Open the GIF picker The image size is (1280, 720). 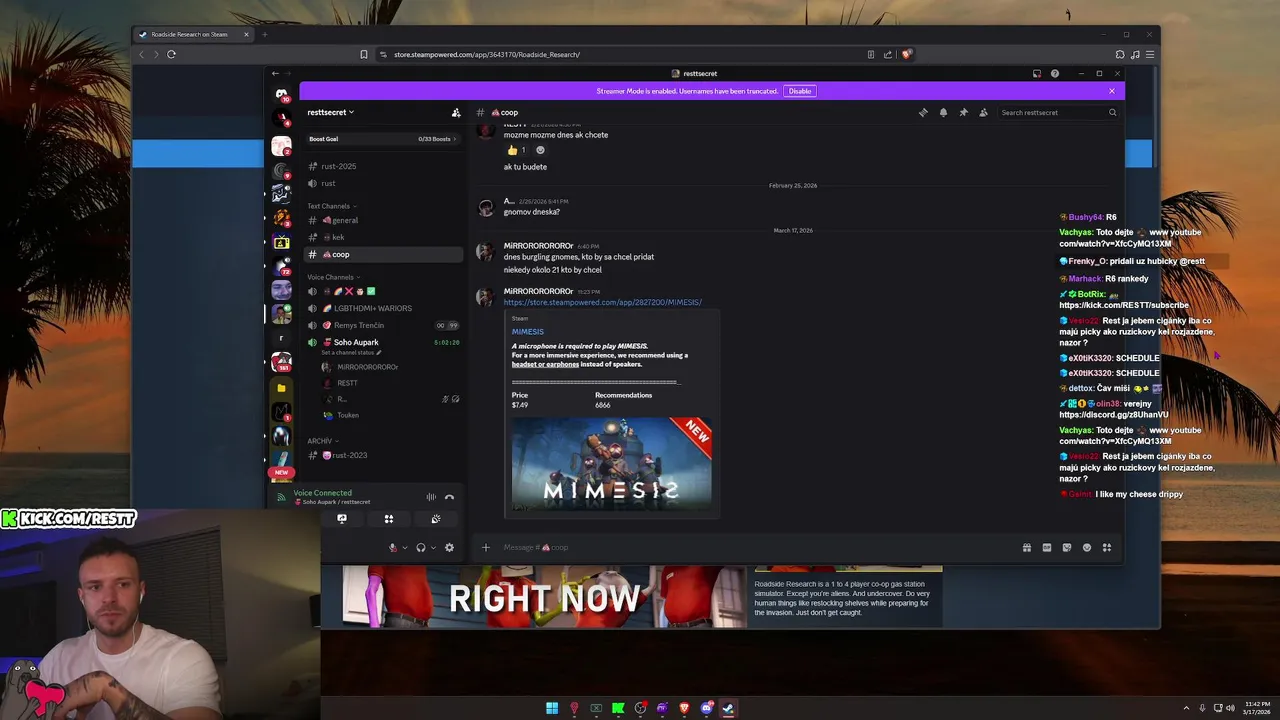1047,547
